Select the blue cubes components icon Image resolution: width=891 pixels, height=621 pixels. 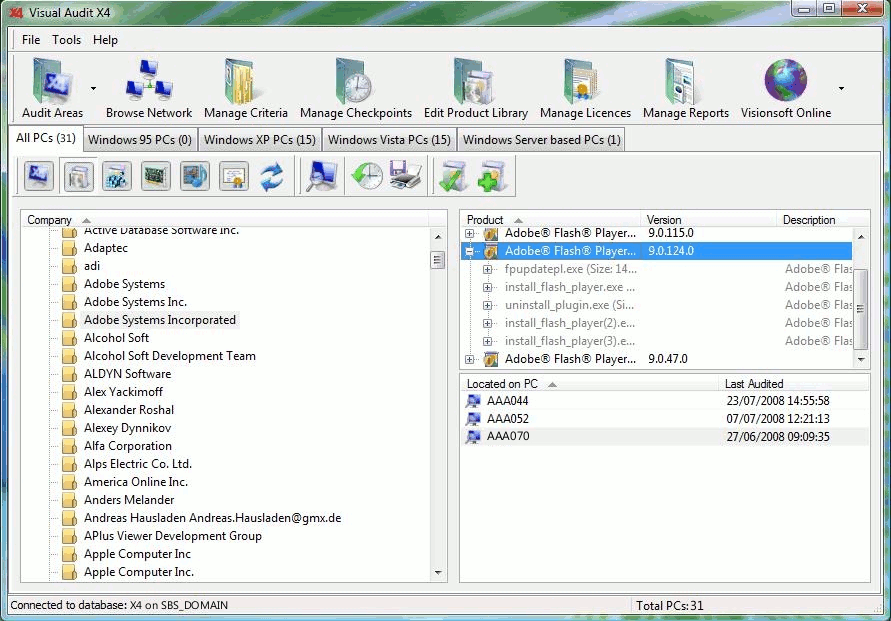coord(117,176)
